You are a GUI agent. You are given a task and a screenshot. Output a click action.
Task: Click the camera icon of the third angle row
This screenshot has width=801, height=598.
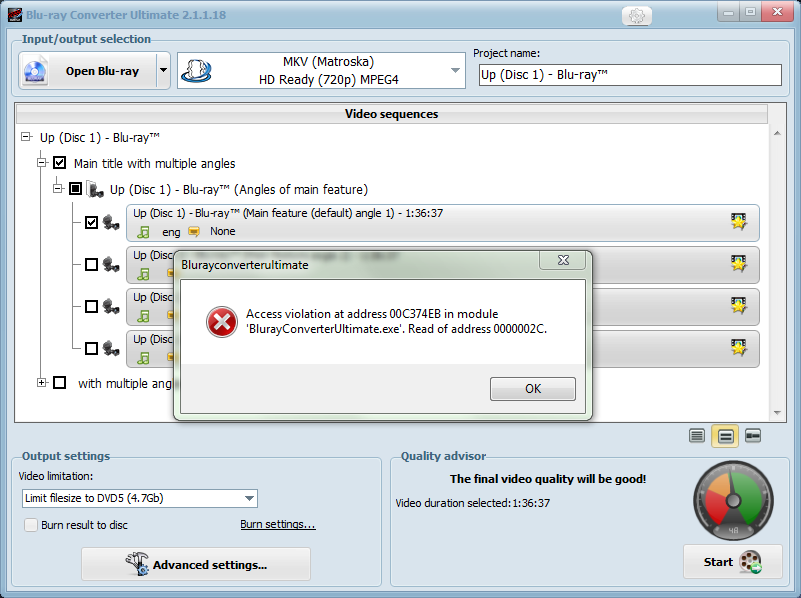[111, 306]
